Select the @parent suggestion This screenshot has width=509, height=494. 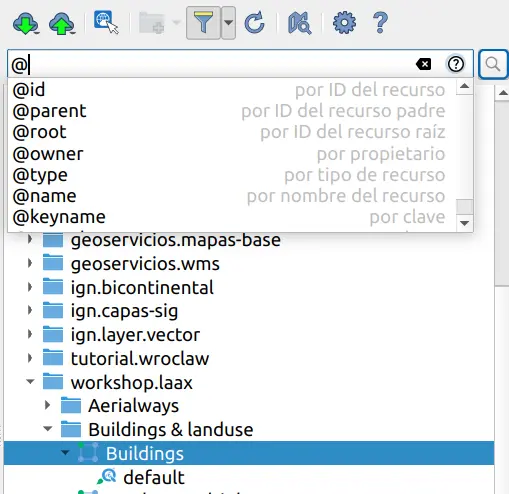tap(231, 111)
